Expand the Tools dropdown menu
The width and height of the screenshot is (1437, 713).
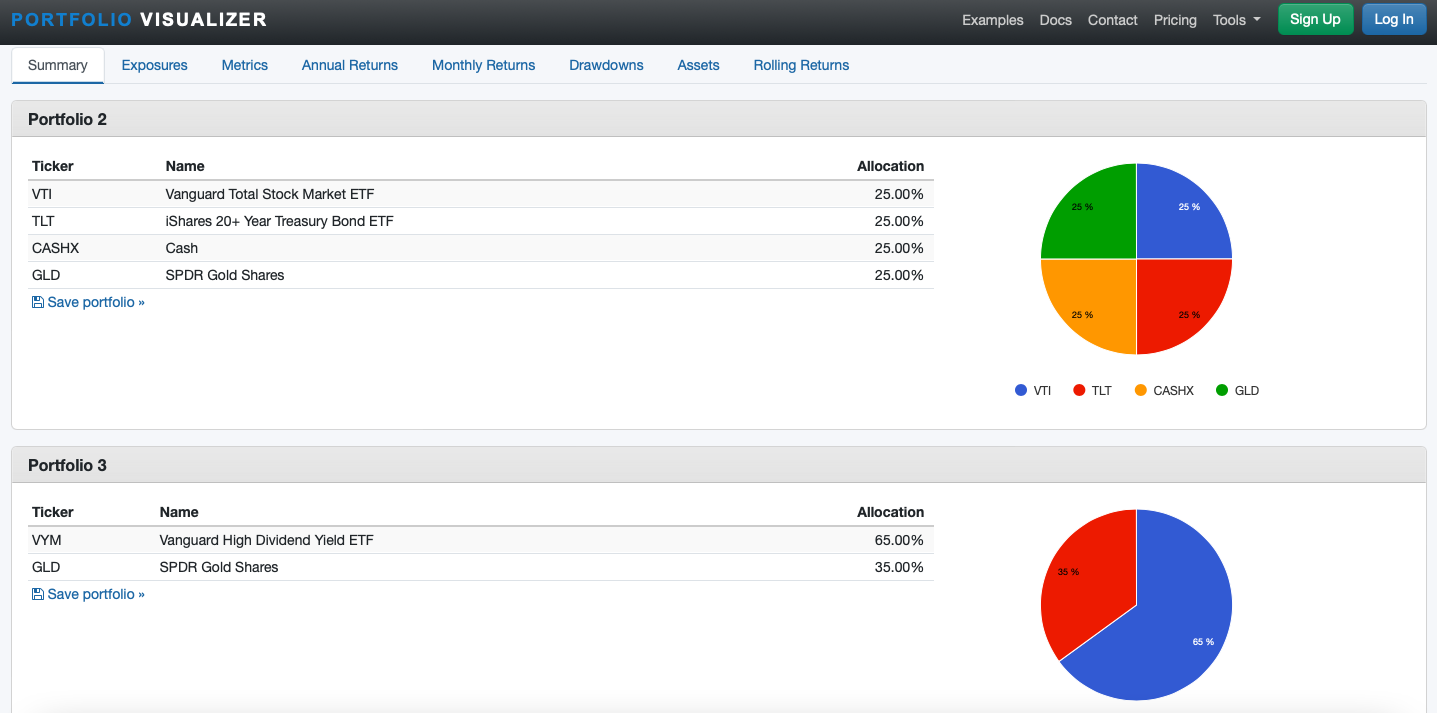1236,20
